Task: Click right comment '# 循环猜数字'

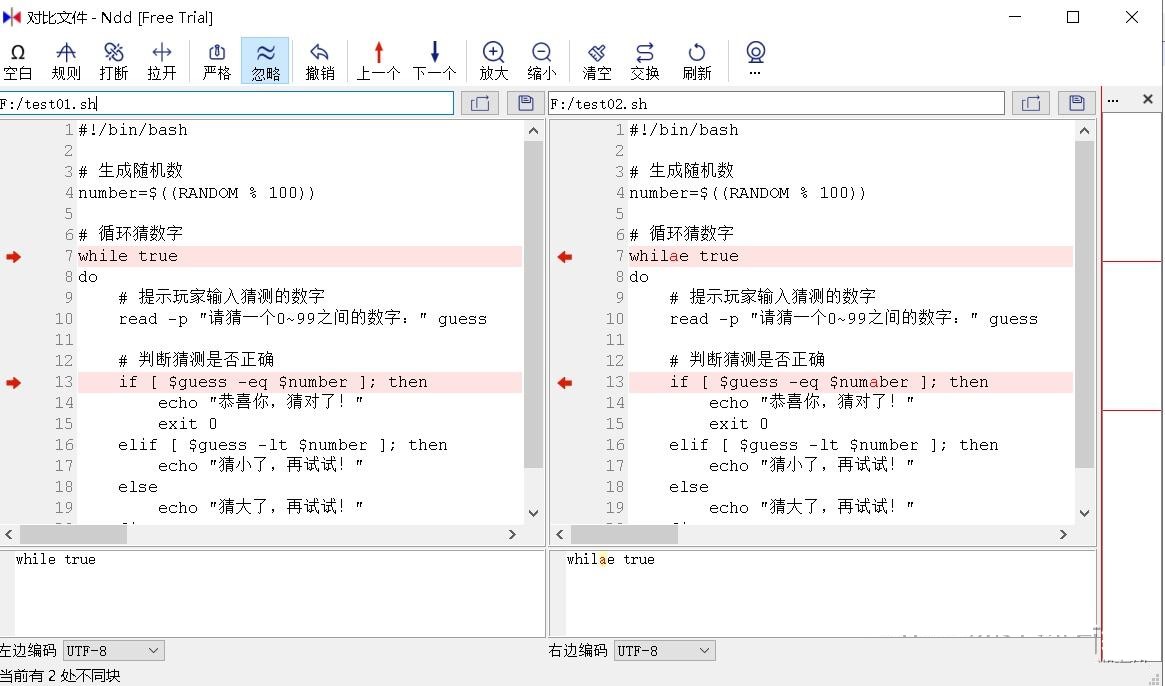Action: (x=681, y=234)
